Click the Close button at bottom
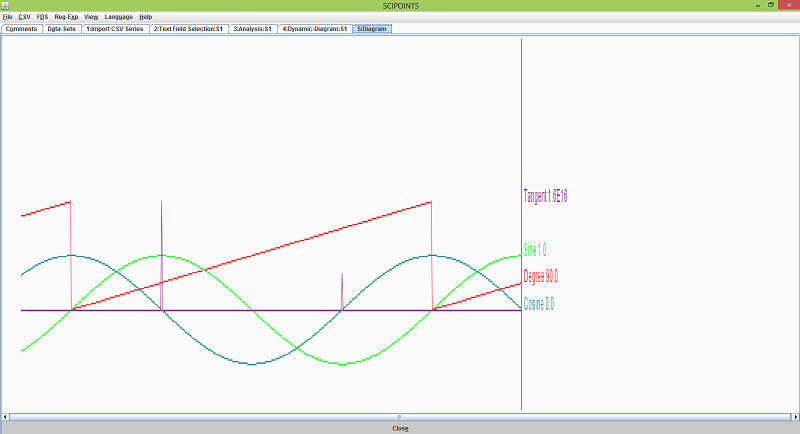The image size is (800, 434). 400,428
